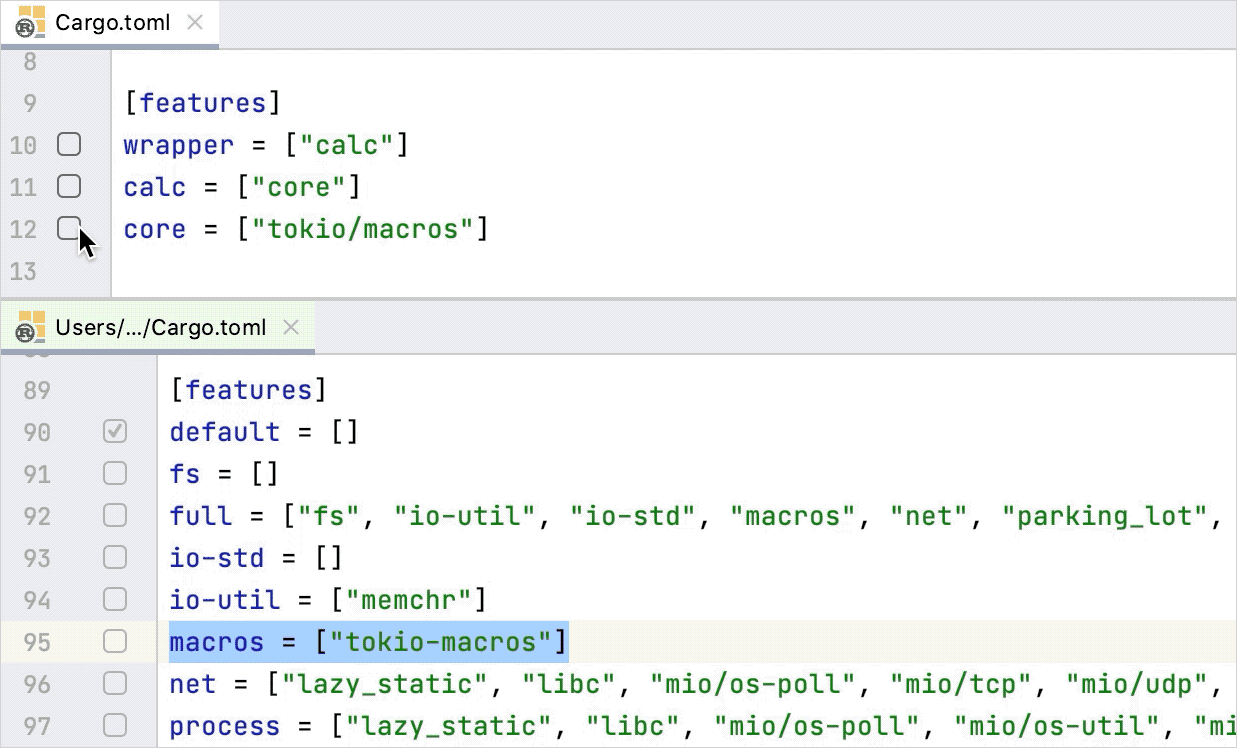This screenshot has height=748, width=1237.
Task: Check the net feature checkbox on line 96
Action: pos(114,684)
